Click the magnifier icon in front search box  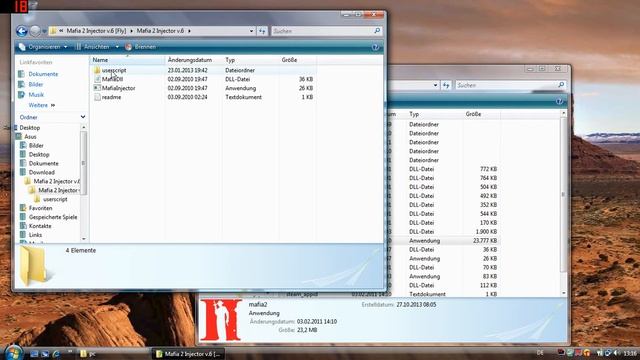coord(377,31)
